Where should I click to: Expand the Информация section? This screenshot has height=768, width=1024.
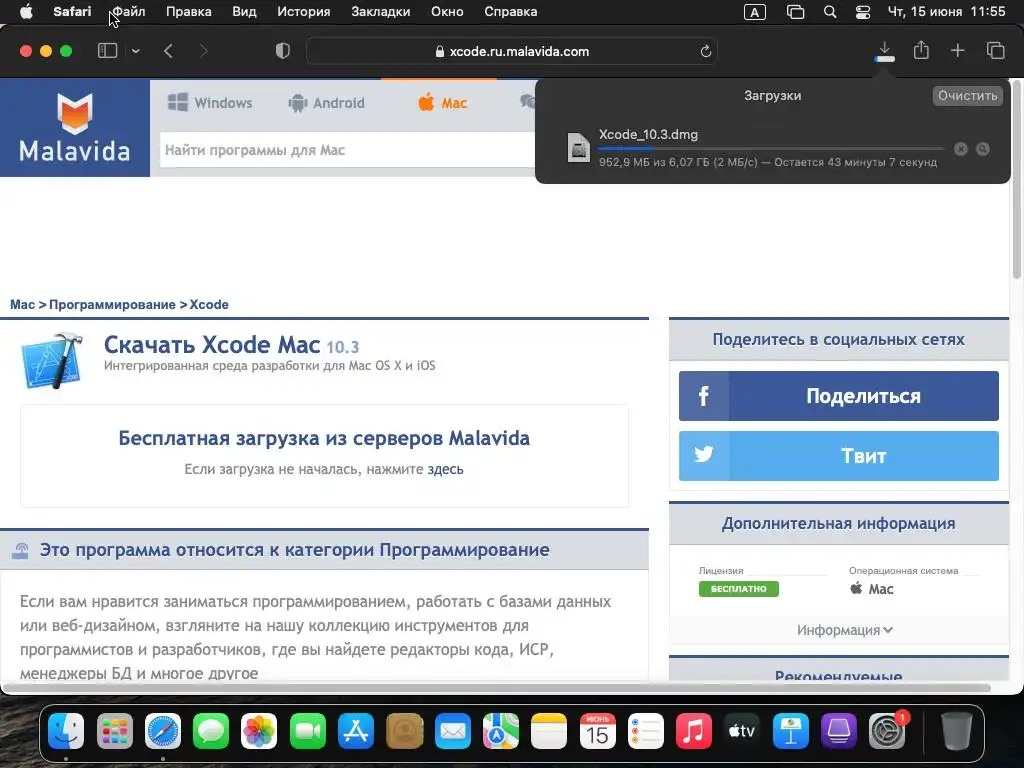coord(844,630)
